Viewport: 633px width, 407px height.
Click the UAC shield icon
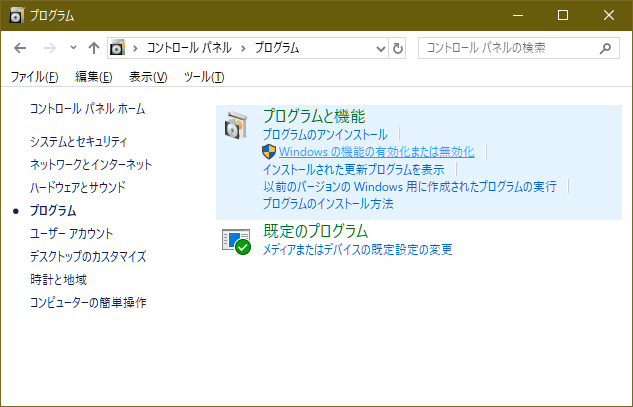pos(269,152)
